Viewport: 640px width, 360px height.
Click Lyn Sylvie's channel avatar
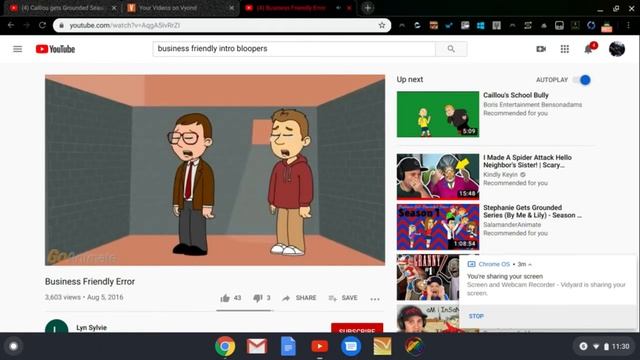(56, 327)
